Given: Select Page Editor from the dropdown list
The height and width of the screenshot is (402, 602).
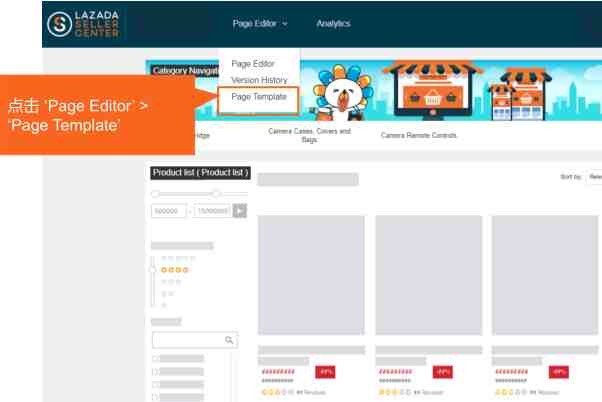Looking at the screenshot, I should tap(253, 64).
